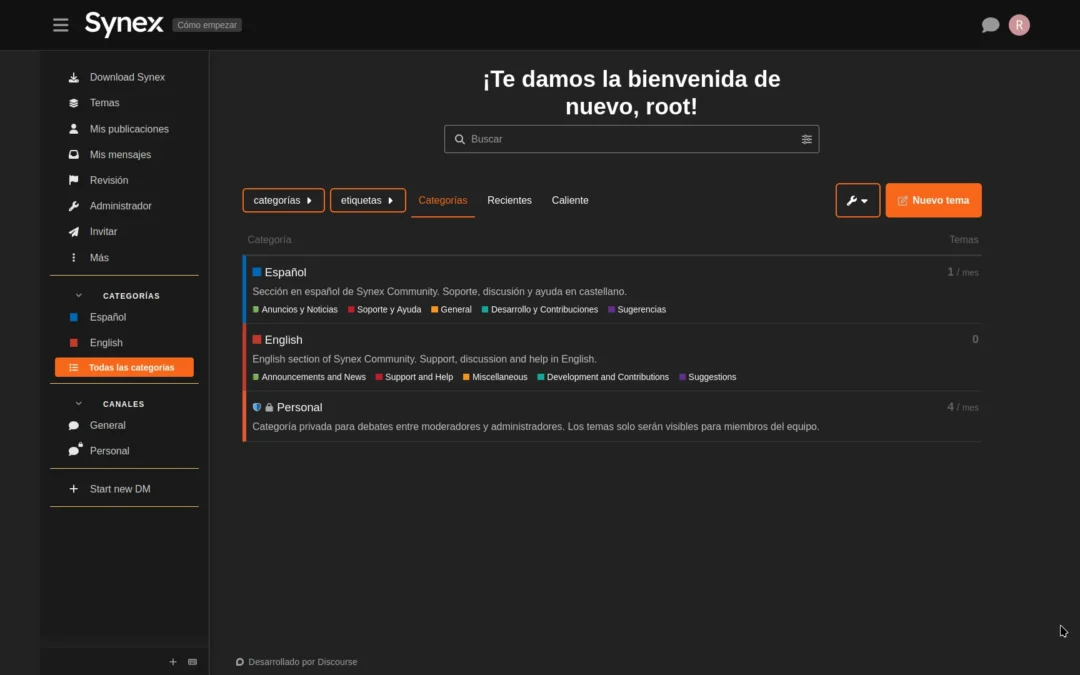Viewport: 1080px width, 675px height.
Task: Open the Administrador wrench icon in sidebar
Action: (74, 206)
